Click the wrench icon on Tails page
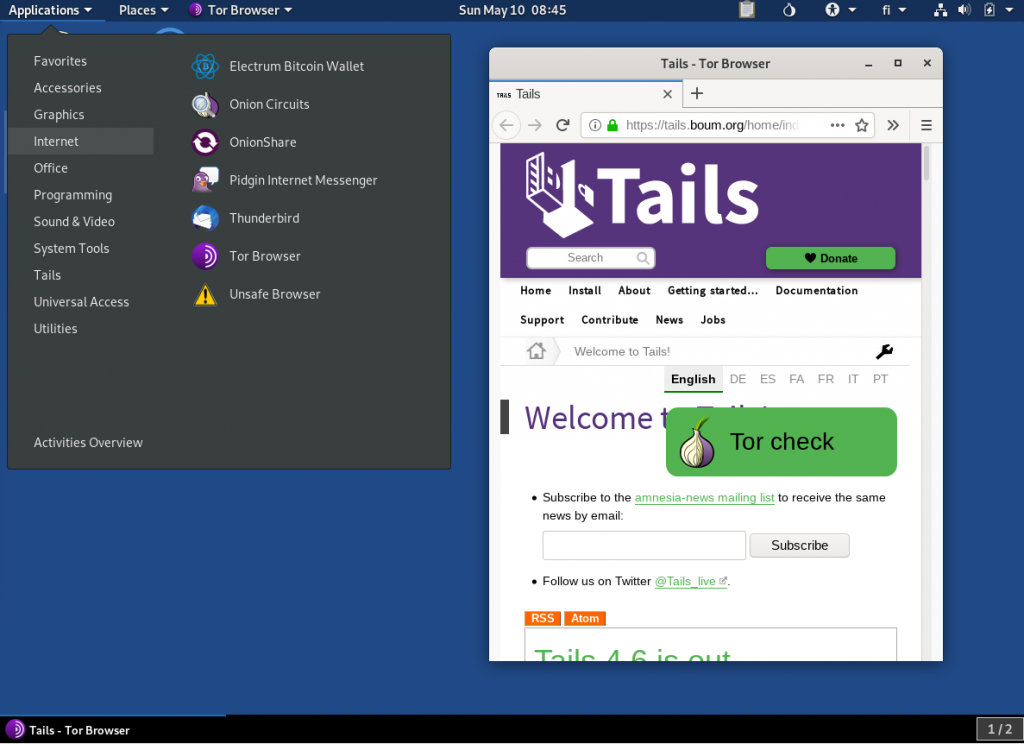Viewport: 1024px width, 744px height. click(x=884, y=351)
